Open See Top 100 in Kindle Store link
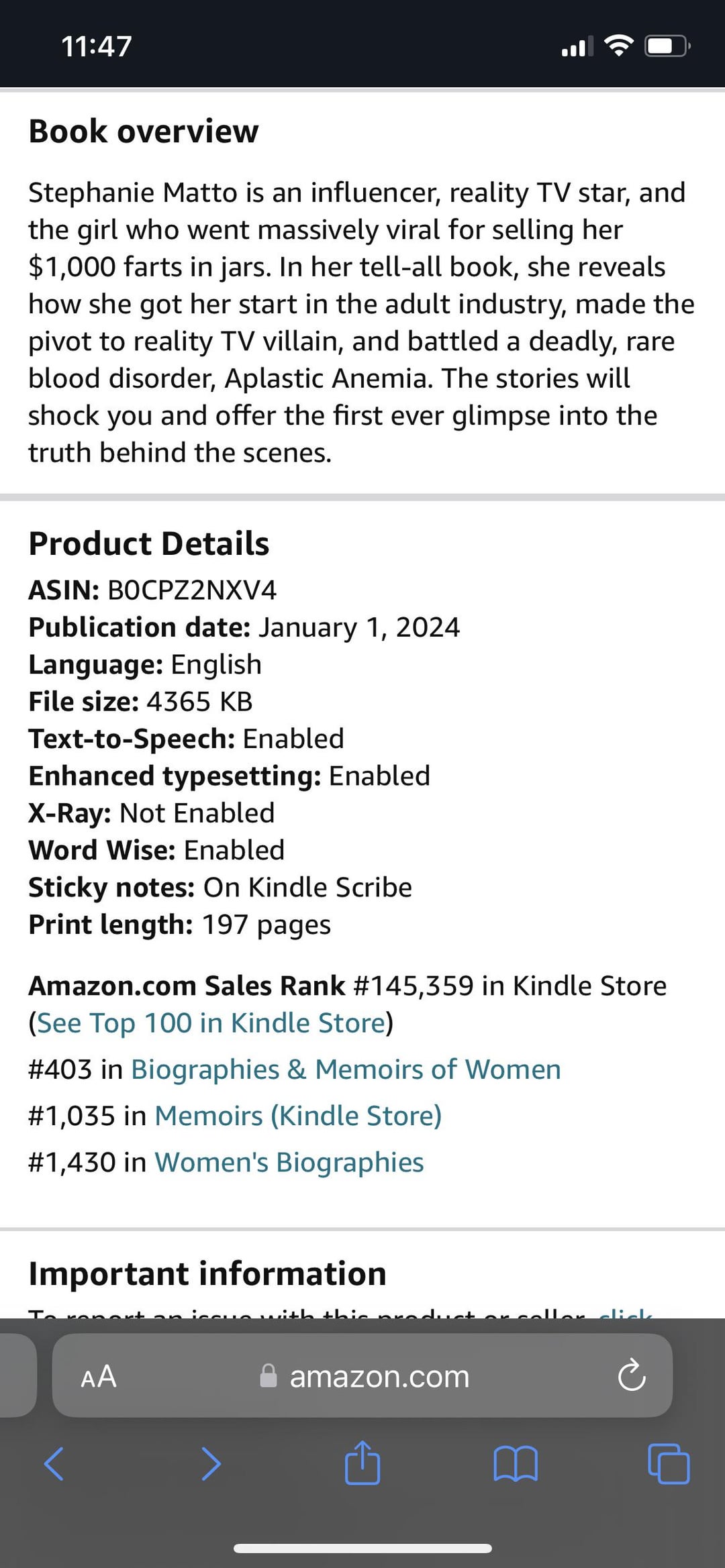This screenshot has height=1568, width=725. click(x=211, y=1023)
